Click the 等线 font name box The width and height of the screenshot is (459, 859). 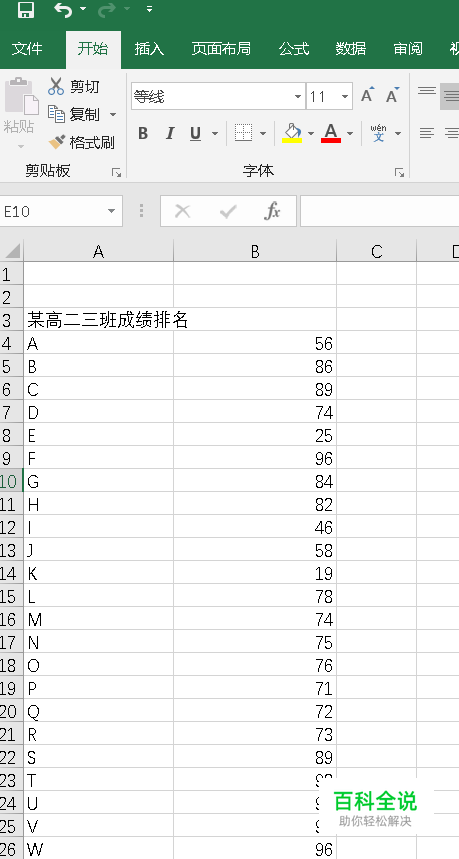(211, 97)
